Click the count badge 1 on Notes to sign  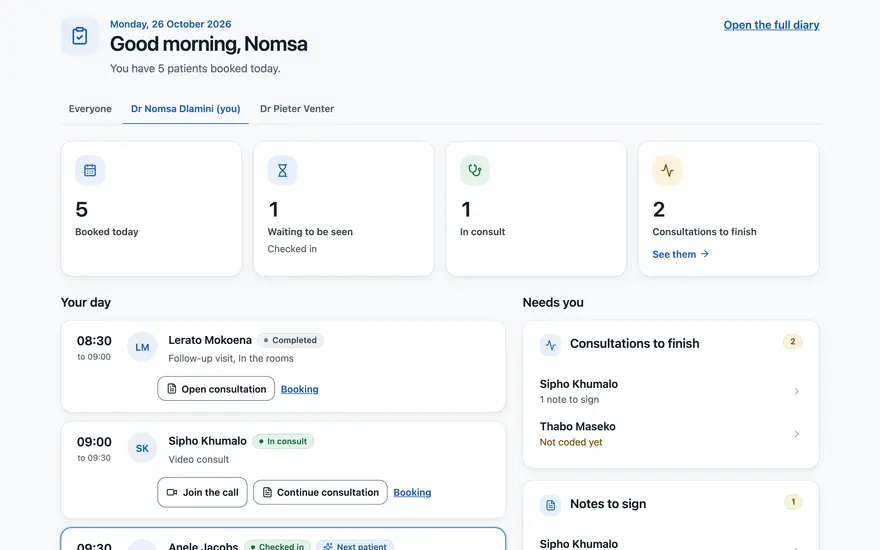pyautogui.click(x=792, y=502)
